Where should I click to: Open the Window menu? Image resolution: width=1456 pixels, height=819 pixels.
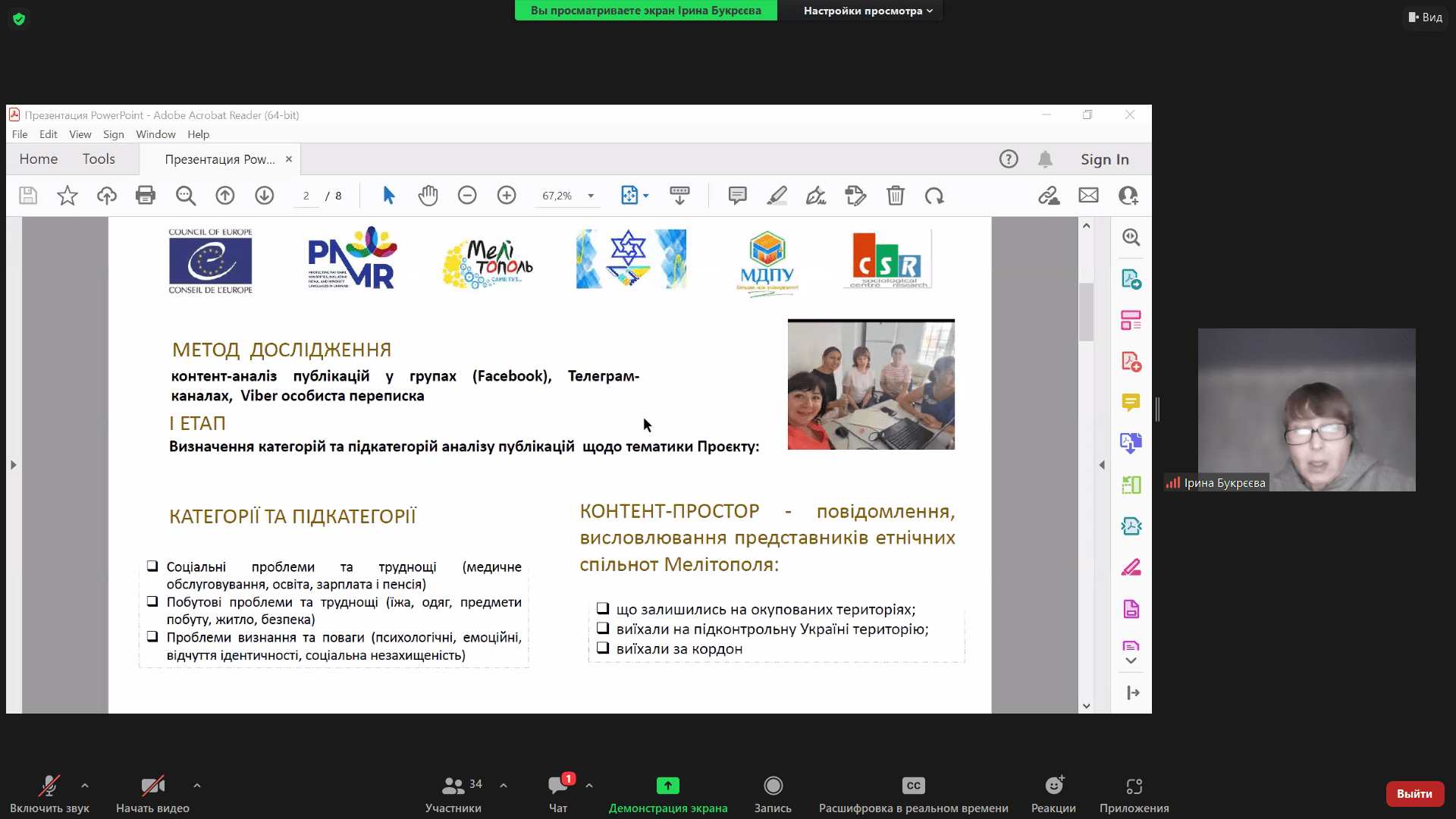155,134
